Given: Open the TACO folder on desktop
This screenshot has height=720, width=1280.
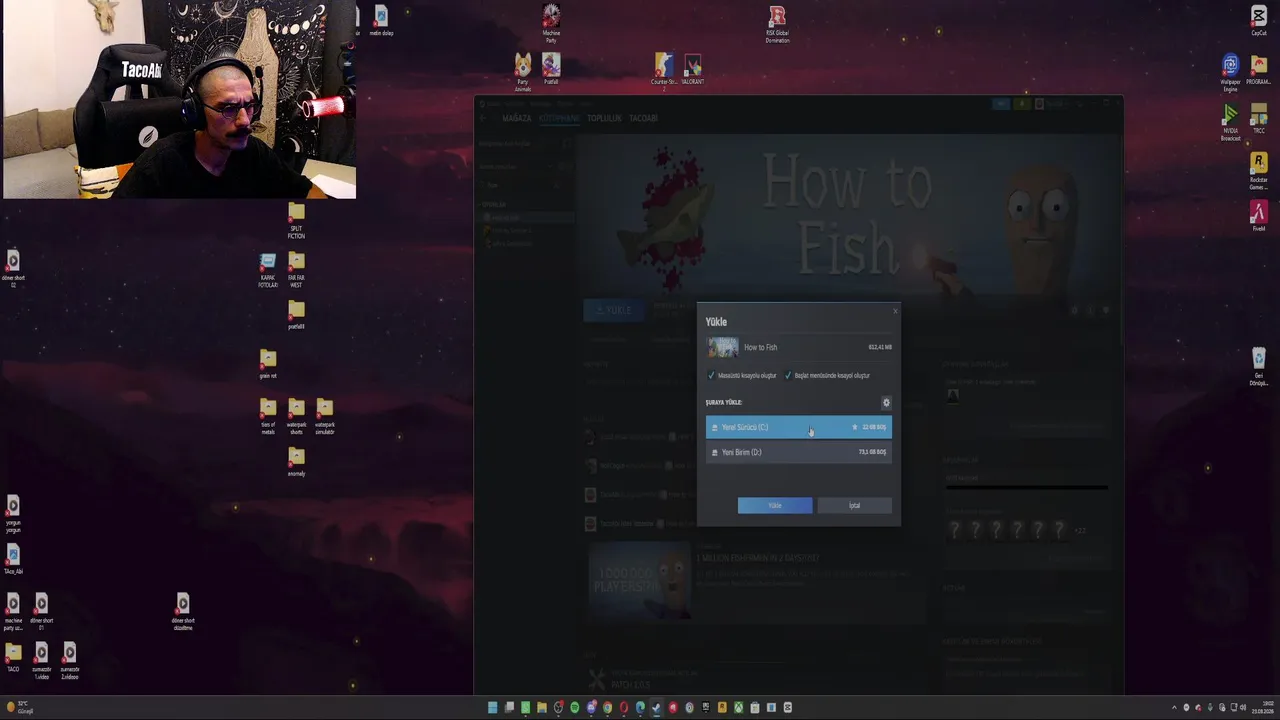Looking at the screenshot, I should coord(13,657).
